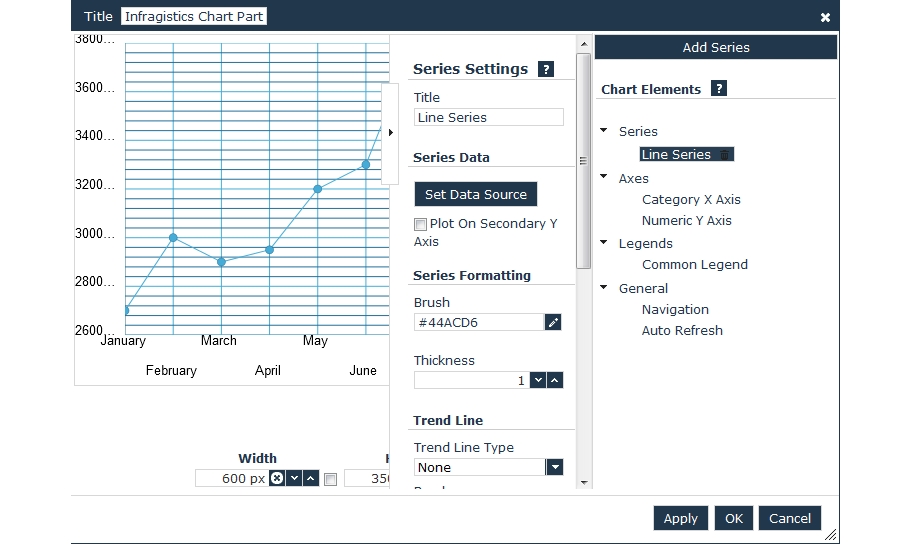Edit the chart Title field

point(194,17)
